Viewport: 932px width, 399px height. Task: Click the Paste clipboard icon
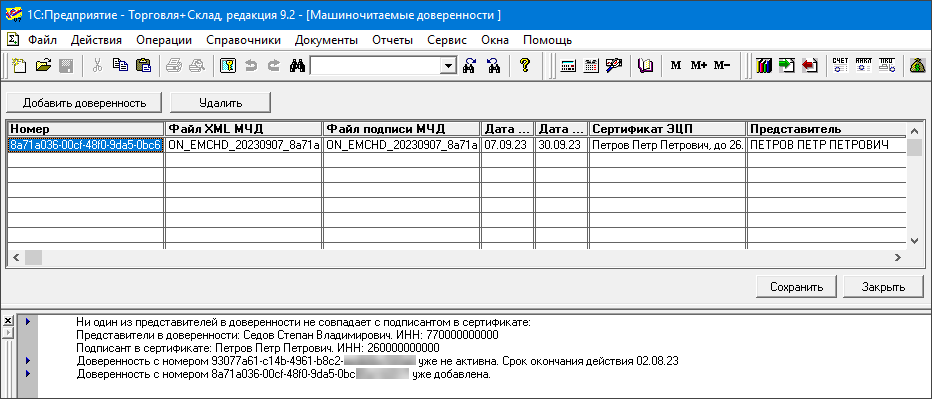pos(143,65)
